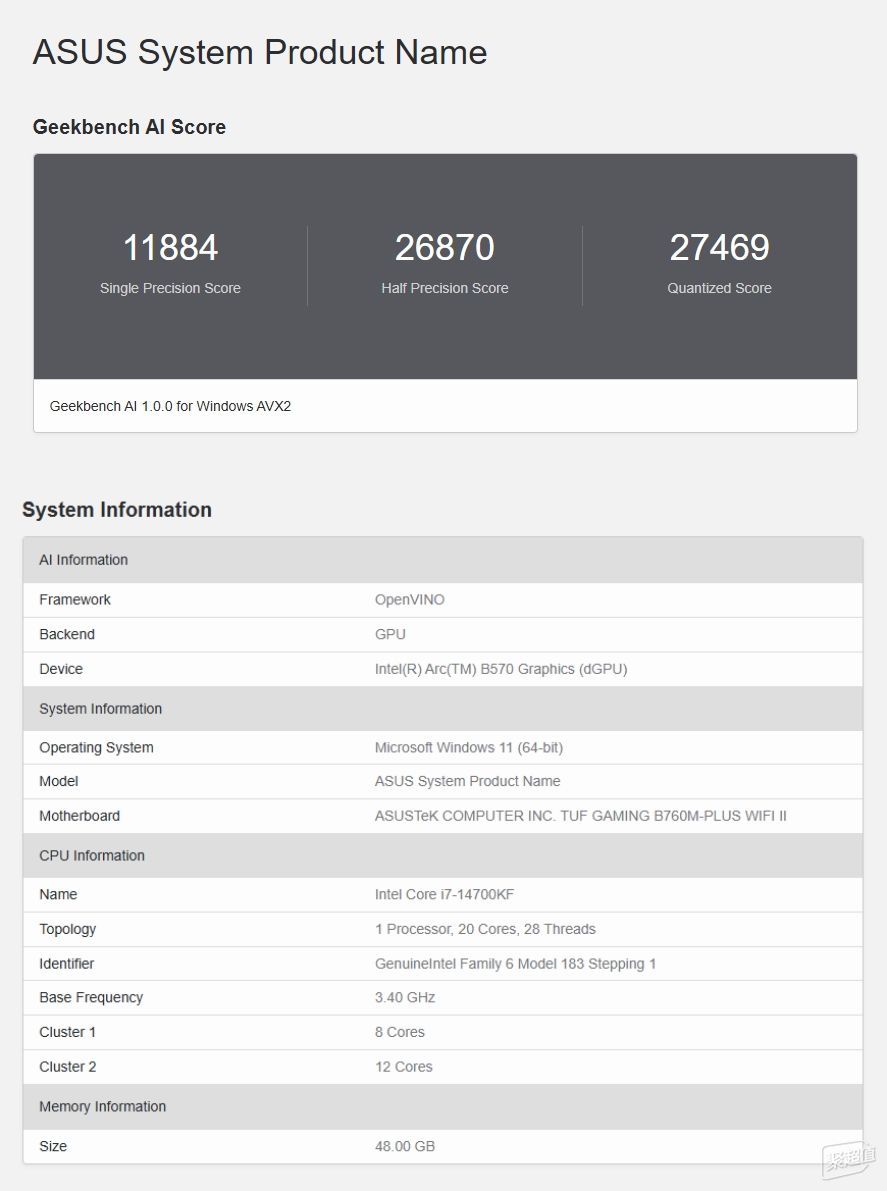The width and height of the screenshot is (887, 1191).
Task: Click the memory 'Size' row label
Action: (53, 1146)
